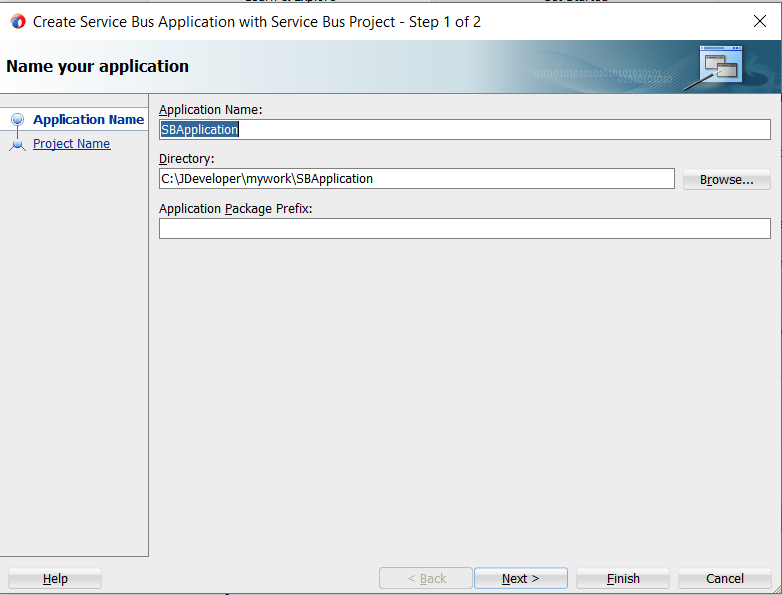
Task: Focus the Application Package Prefix field
Action: pos(465,229)
